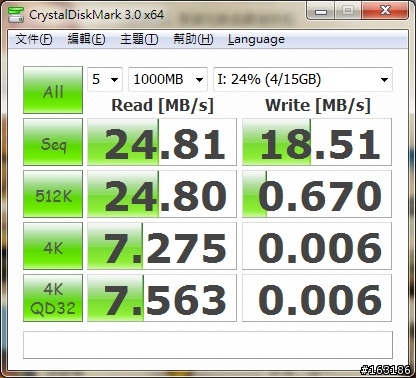Viewport: 417px width, 378px height.
Task: Minimize the CrystalDiskMark window
Action: pyautogui.click(x=321, y=11)
